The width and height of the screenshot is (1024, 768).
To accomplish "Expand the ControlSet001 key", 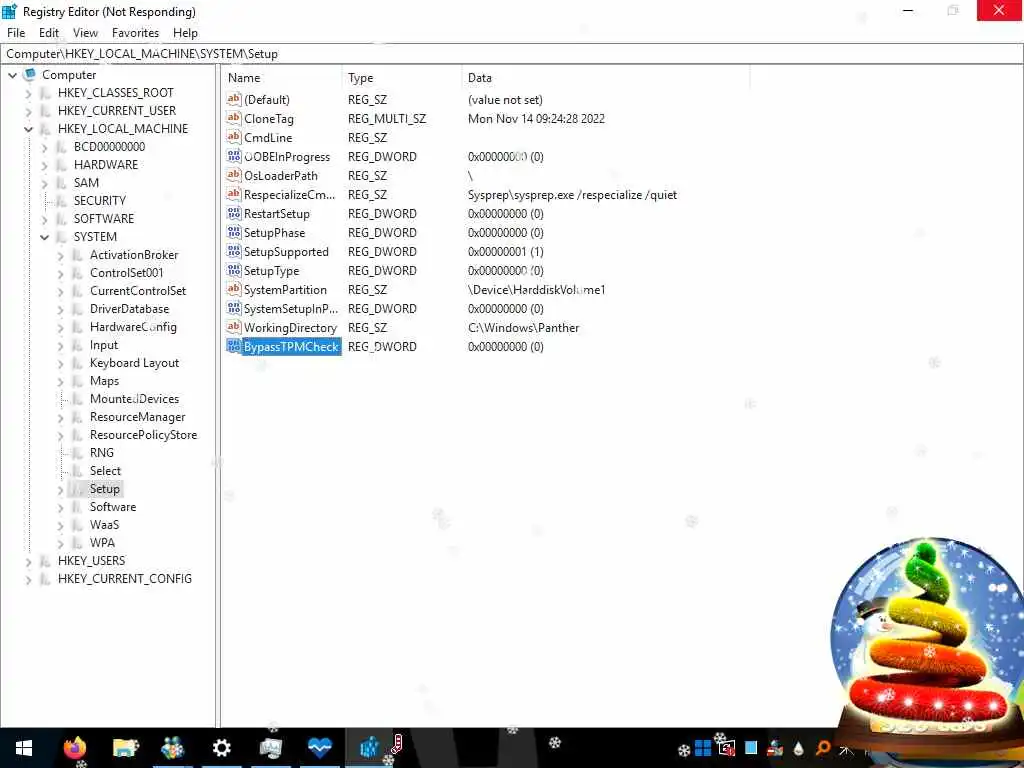I will [60, 274].
